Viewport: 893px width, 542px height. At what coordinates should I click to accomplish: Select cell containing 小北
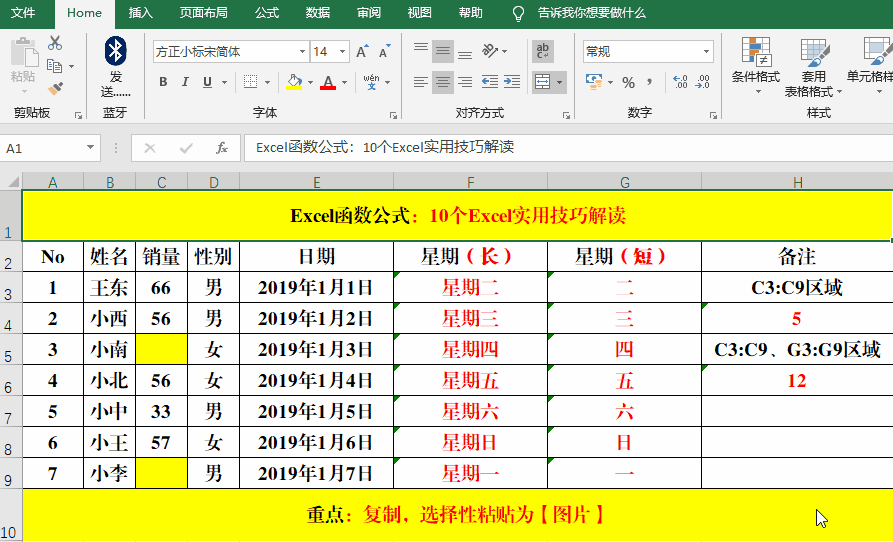(109, 380)
